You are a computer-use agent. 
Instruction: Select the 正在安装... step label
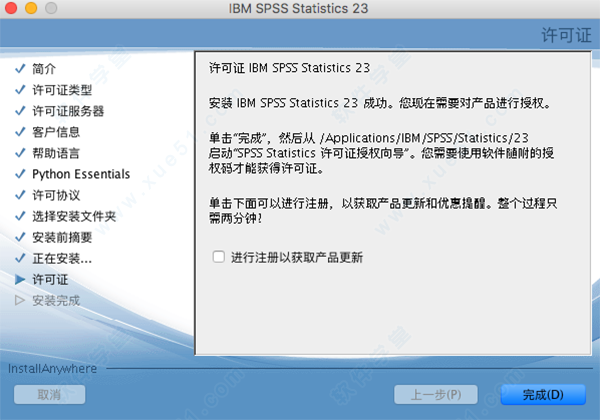(x=62, y=258)
